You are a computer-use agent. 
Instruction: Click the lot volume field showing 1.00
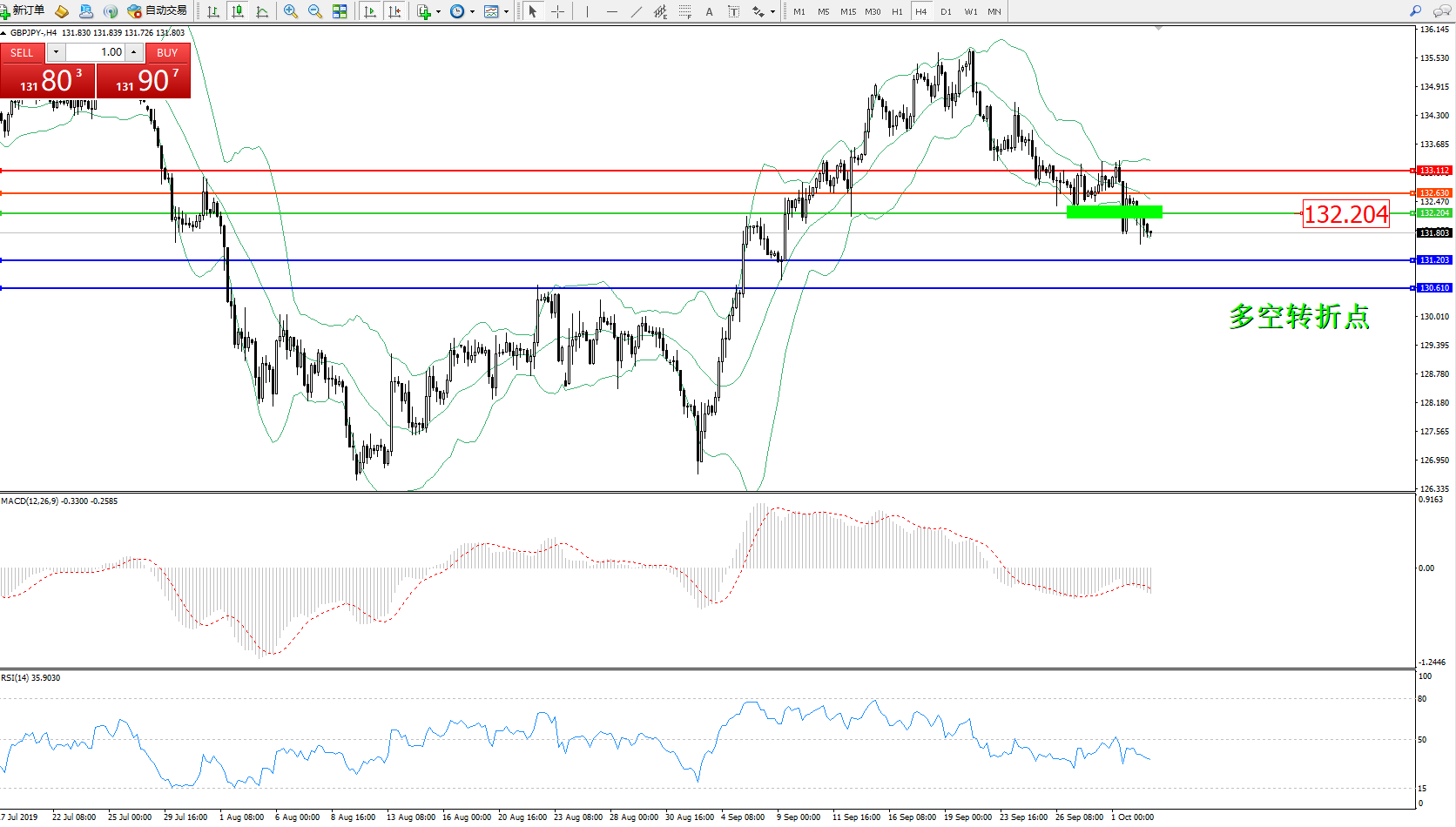(x=95, y=52)
